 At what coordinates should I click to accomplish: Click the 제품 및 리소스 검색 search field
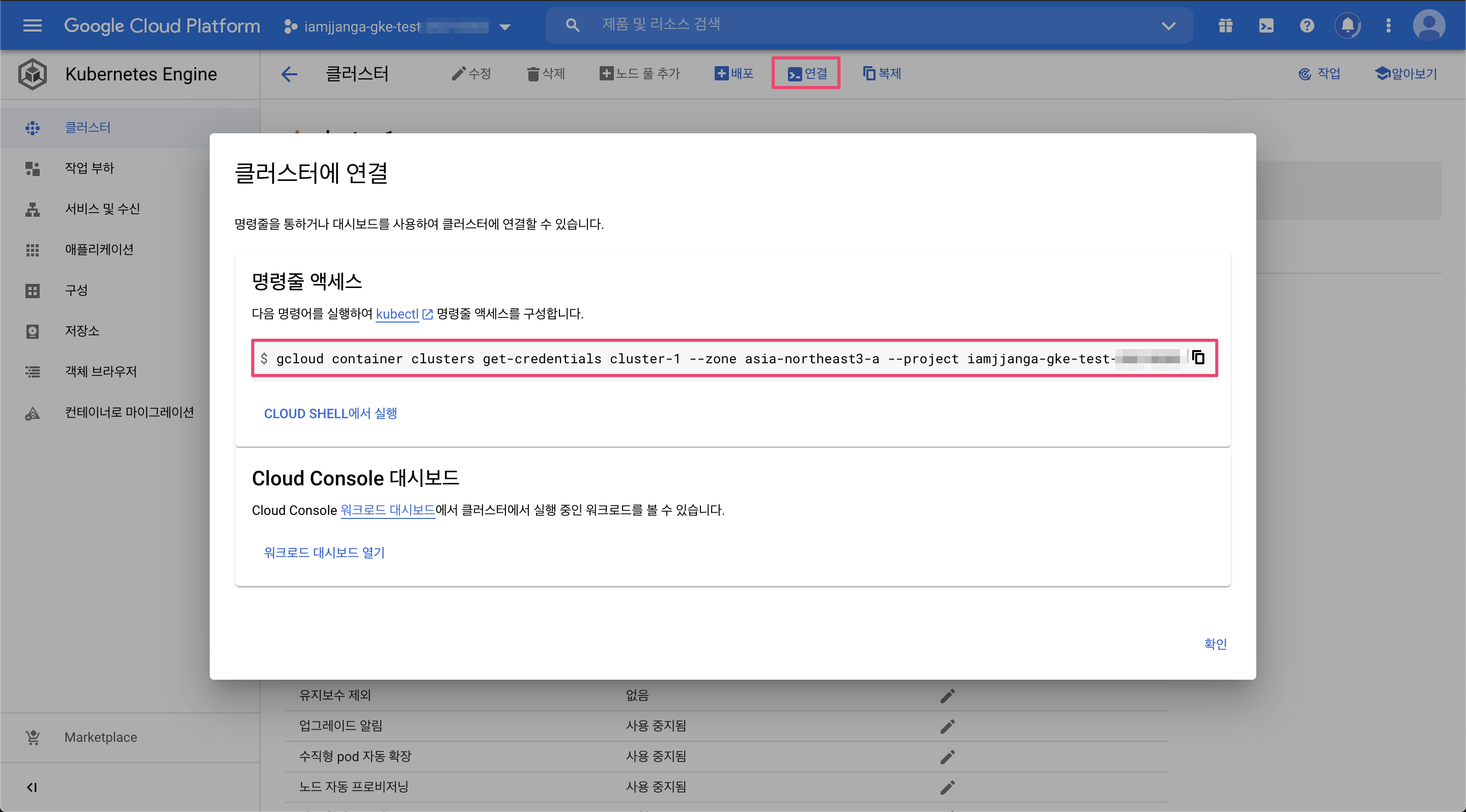(x=854, y=25)
